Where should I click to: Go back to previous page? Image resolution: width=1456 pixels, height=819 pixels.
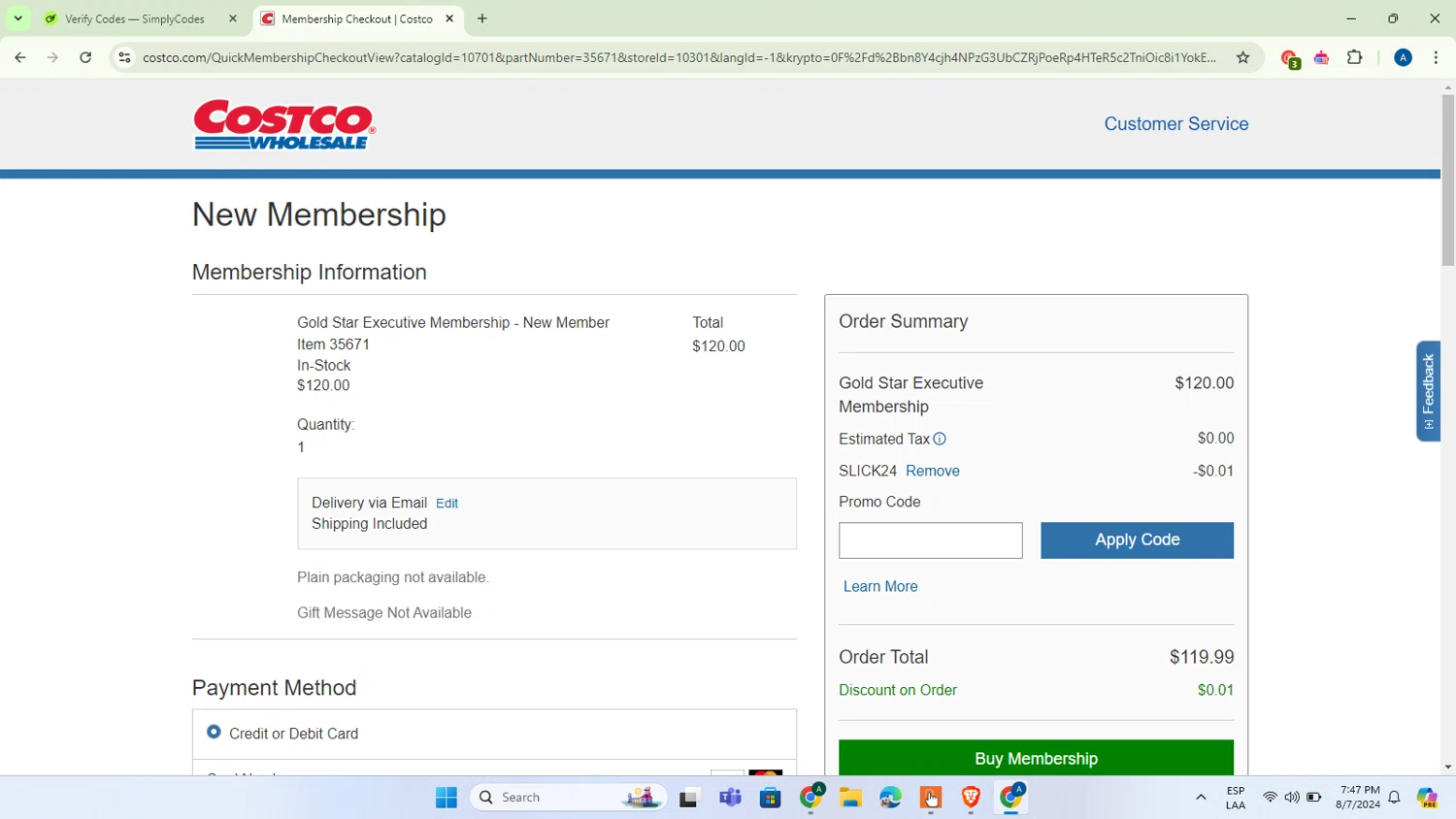tap(20, 57)
